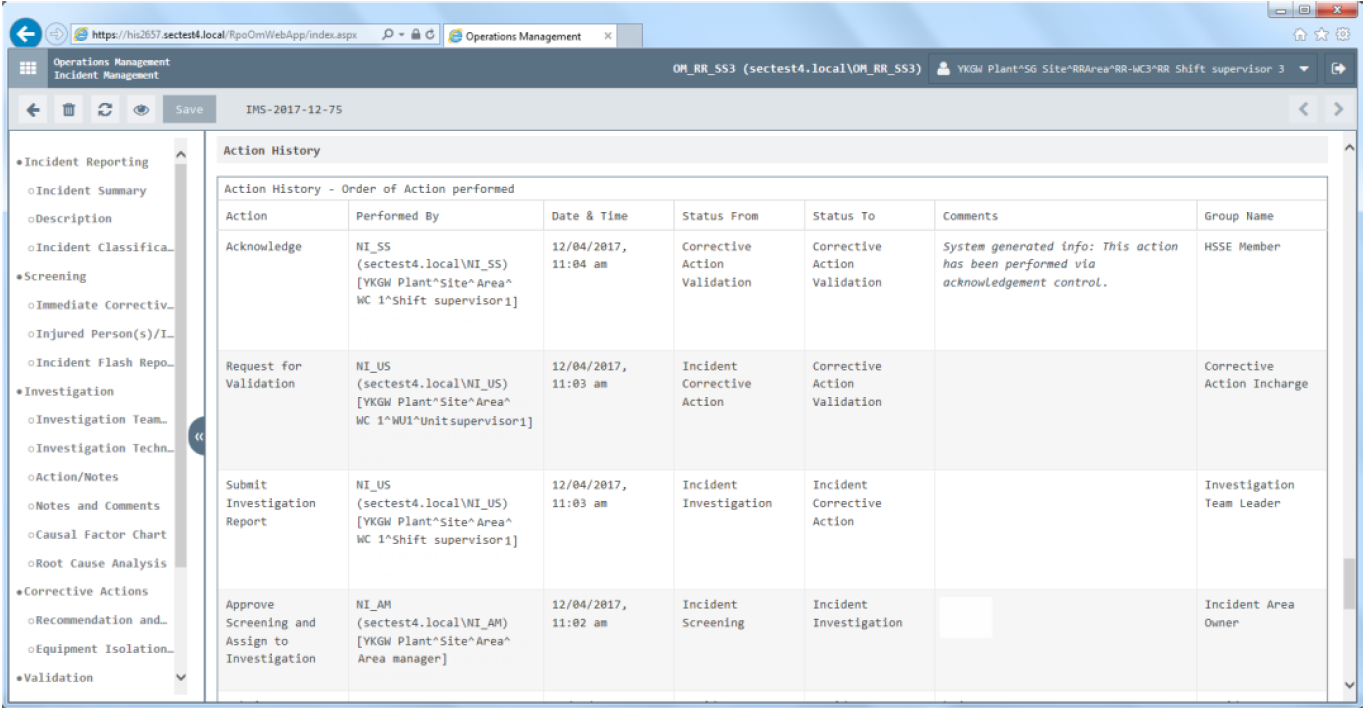Click the greyed-out Save button
Image resolution: width=1364 pixels, height=708 pixels.
189,110
